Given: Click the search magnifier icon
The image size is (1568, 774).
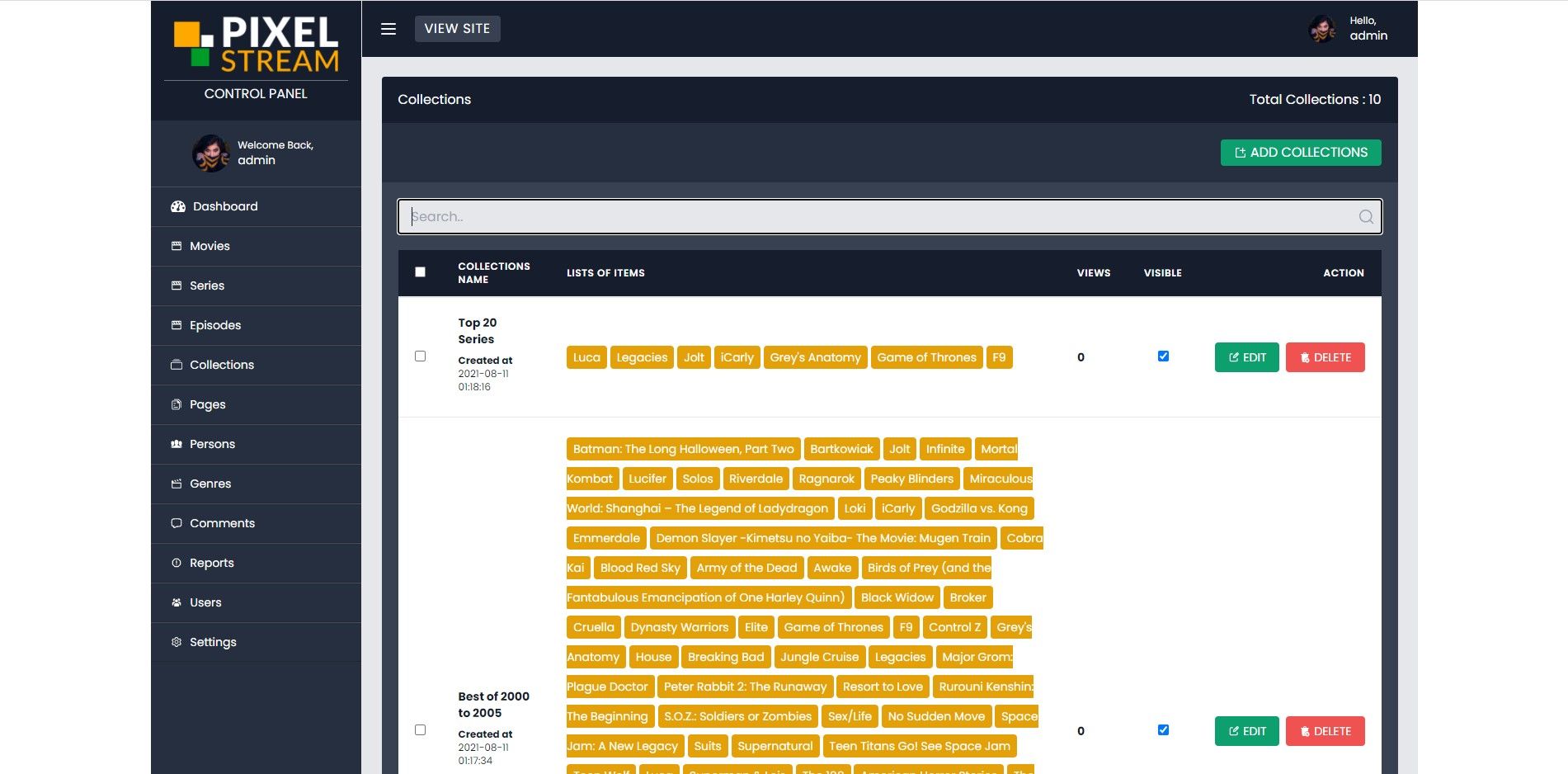Looking at the screenshot, I should pos(1366,217).
